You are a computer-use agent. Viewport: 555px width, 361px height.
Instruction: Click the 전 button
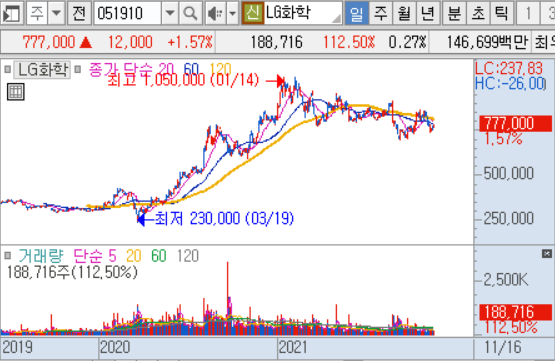point(79,13)
